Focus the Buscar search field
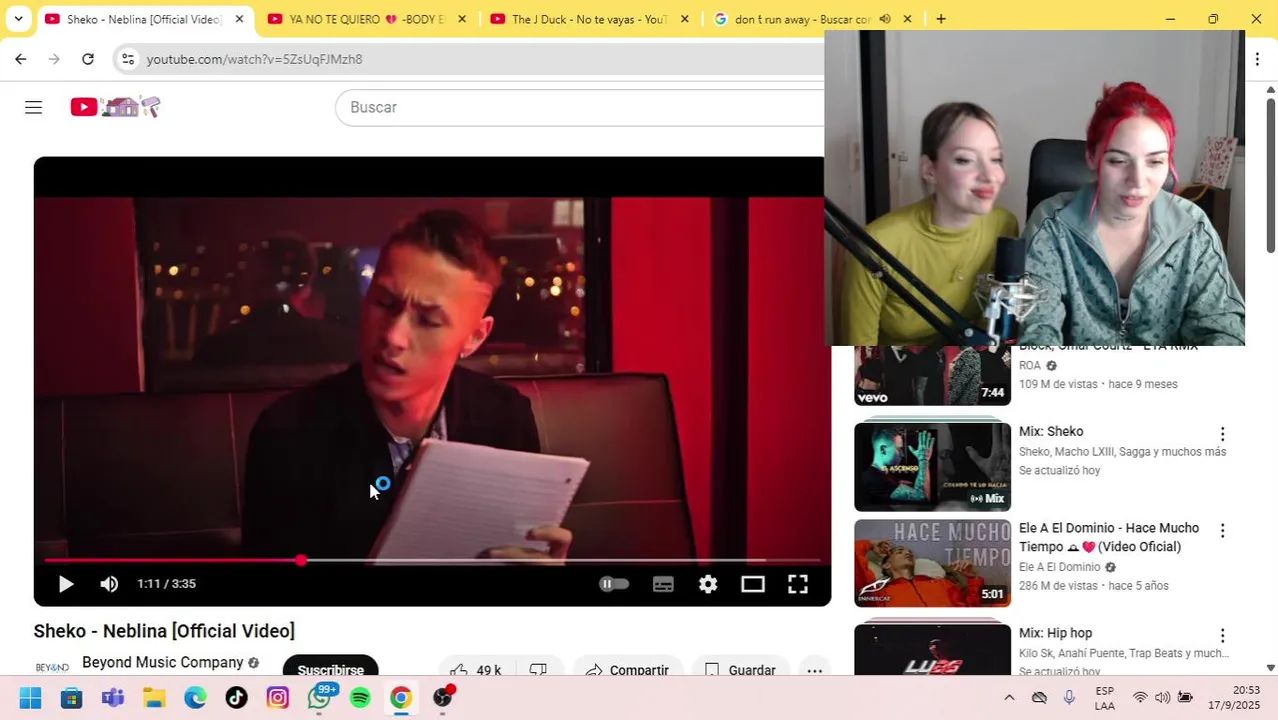The width and height of the screenshot is (1278, 720). pyautogui.click(x=580, y=107)
